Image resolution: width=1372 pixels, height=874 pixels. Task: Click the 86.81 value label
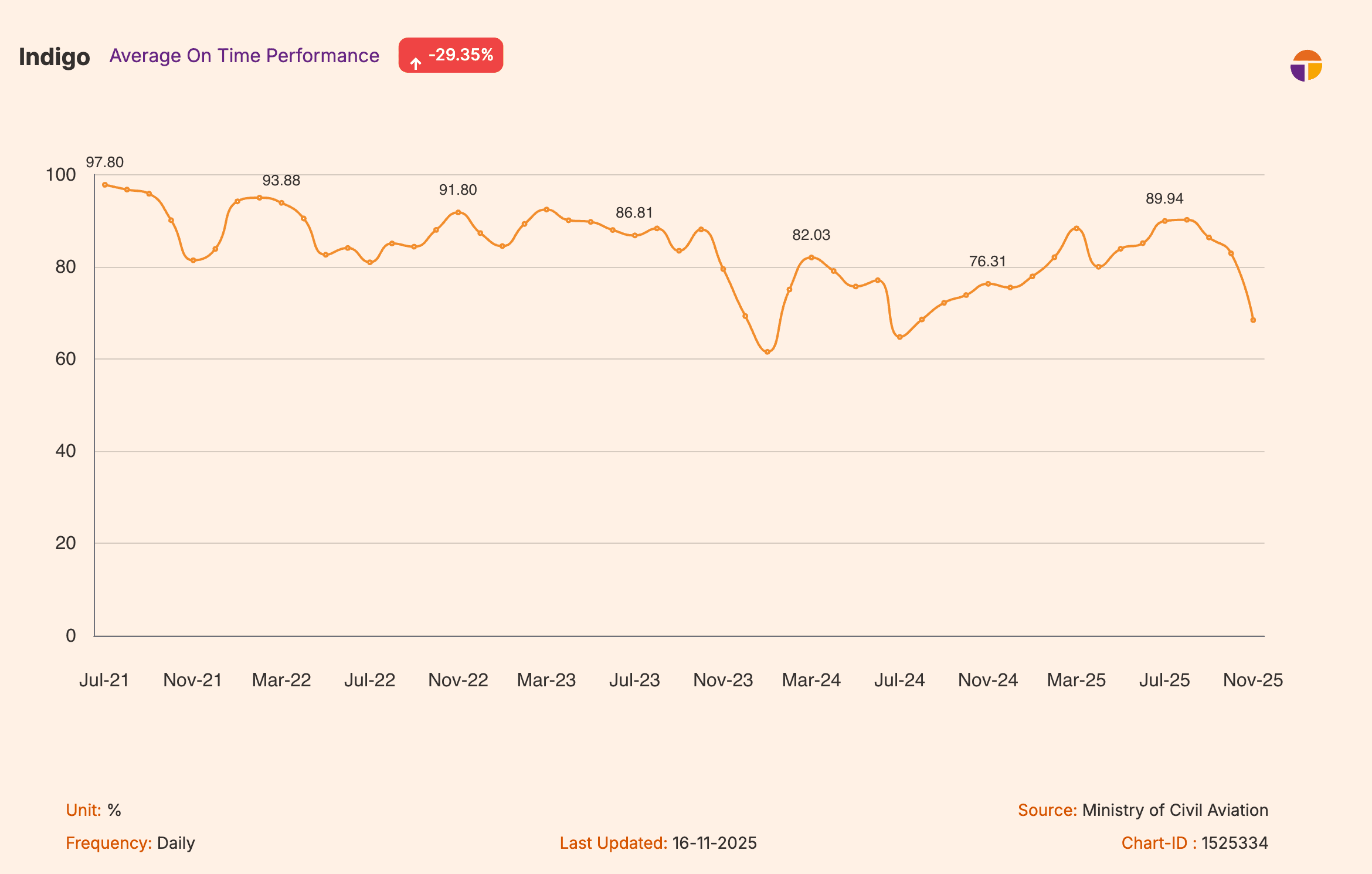pos(634,213)
